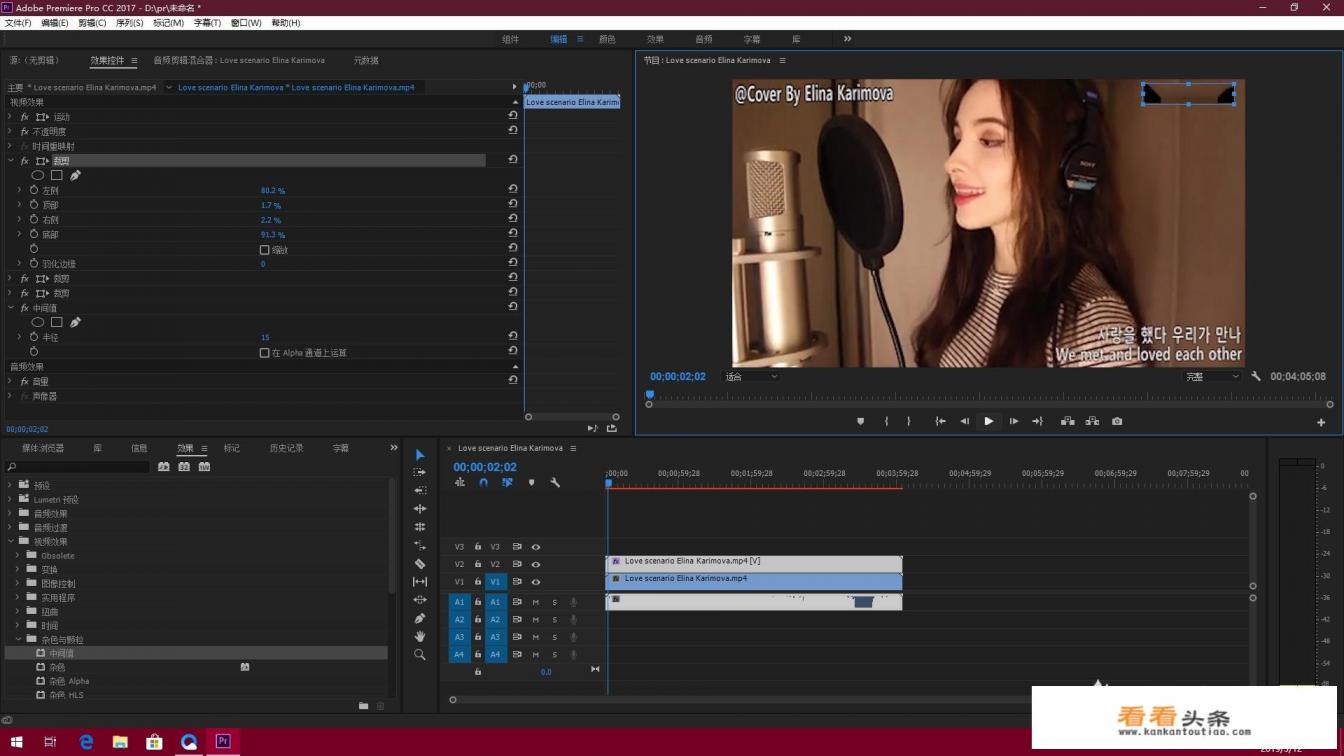Collapse the 杂色与颗粒 effects folder
The width and height of the screenshot is (1344, 756).
click(x=18, y=639)
